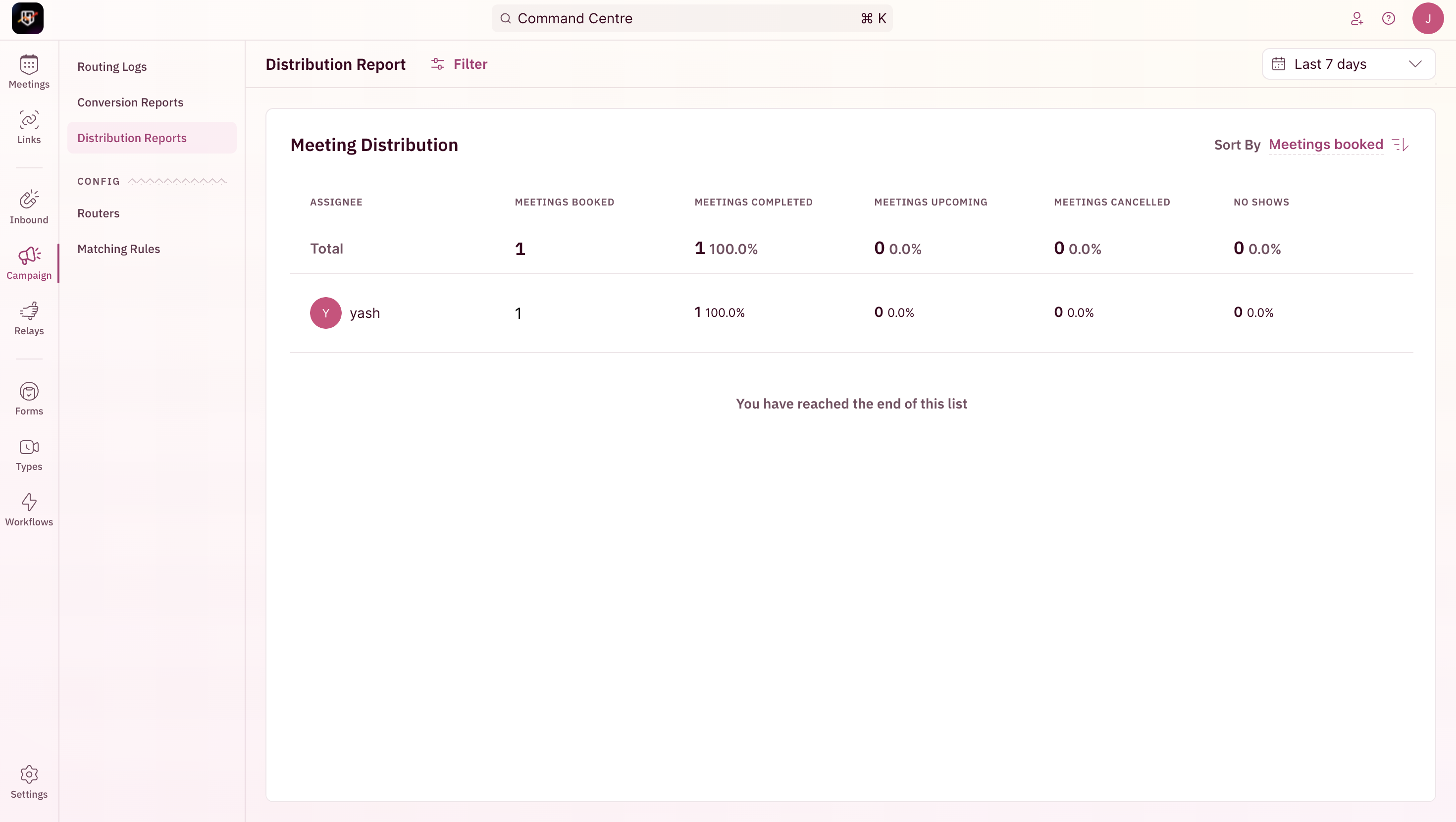Click 'You have reached the end' message
Image resolution: width=1456 pixels, height=822 pixels.
click(851, 404)
